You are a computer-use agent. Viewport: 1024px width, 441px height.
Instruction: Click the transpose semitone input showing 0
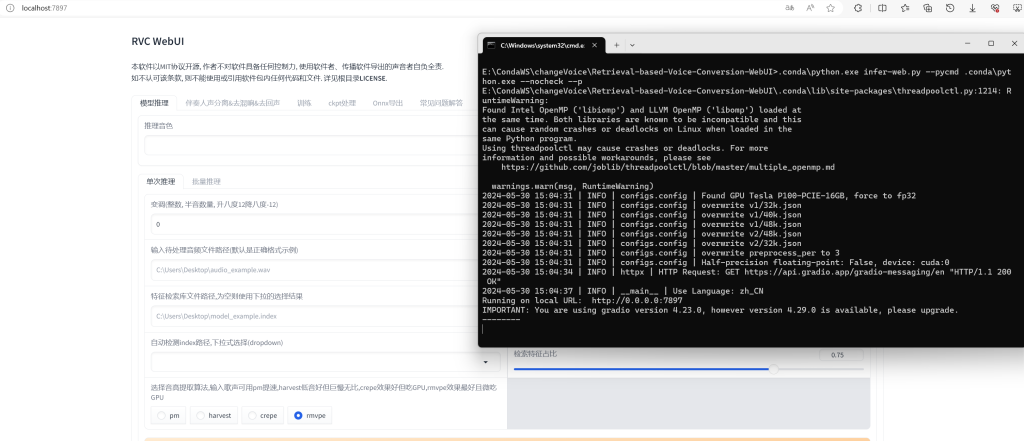315,224
